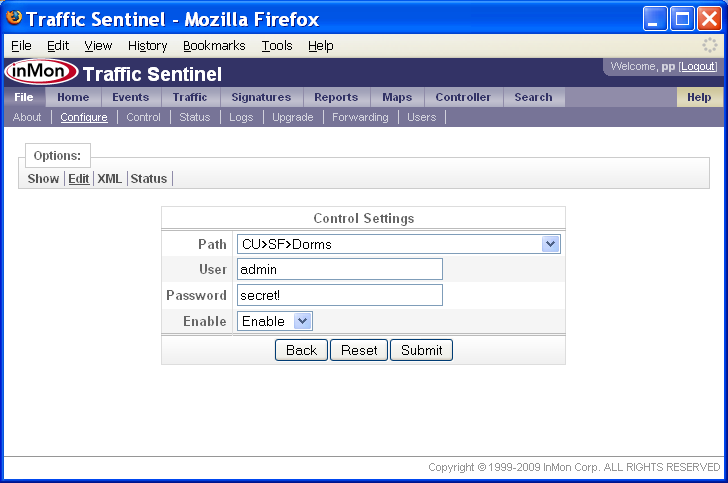Click the loading throbber icon
Viewport: 728px width, 483px height.
point(709,45)
